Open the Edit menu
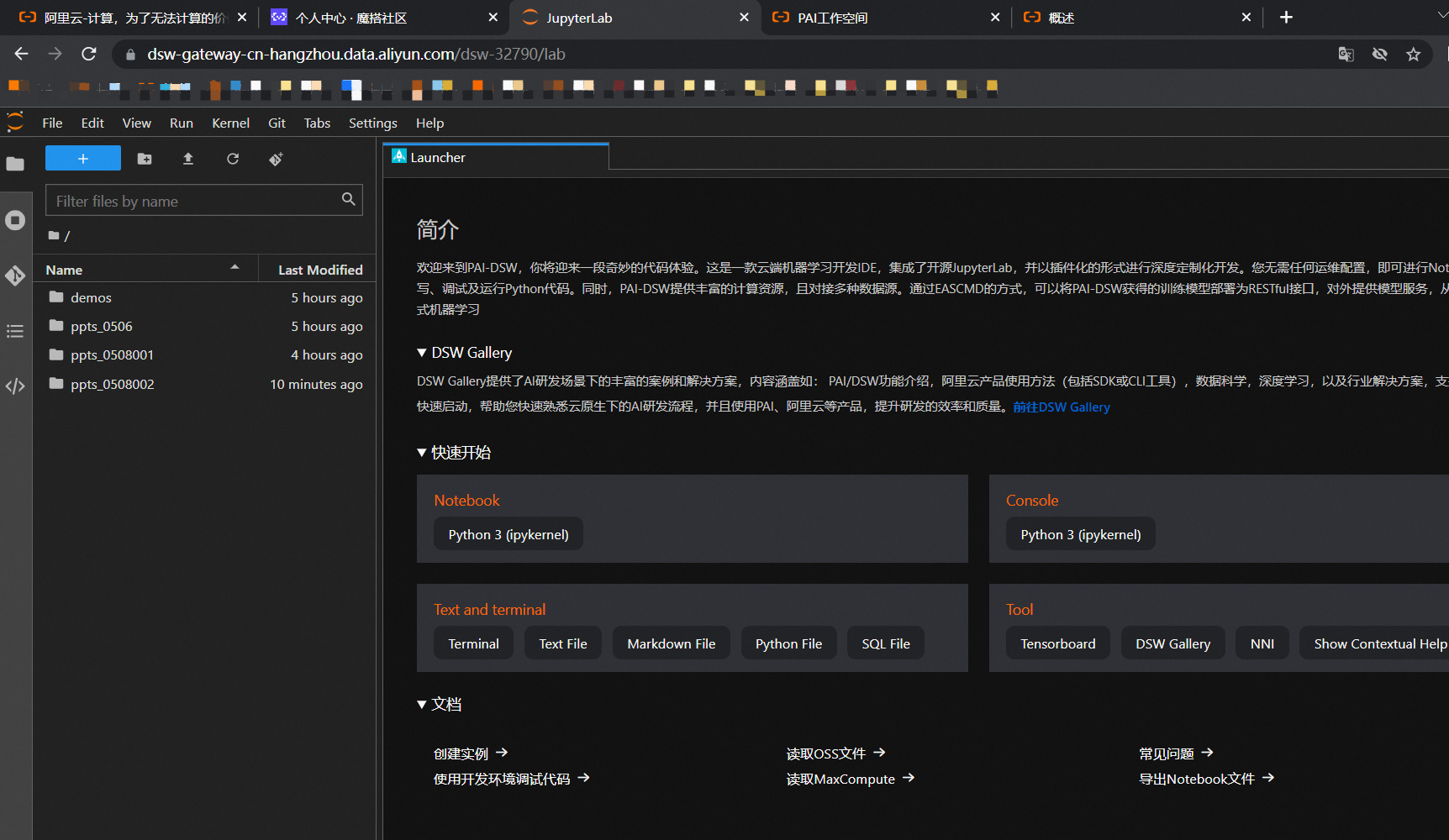This screenshot has height=840, width=1449. tap(92, 123)
